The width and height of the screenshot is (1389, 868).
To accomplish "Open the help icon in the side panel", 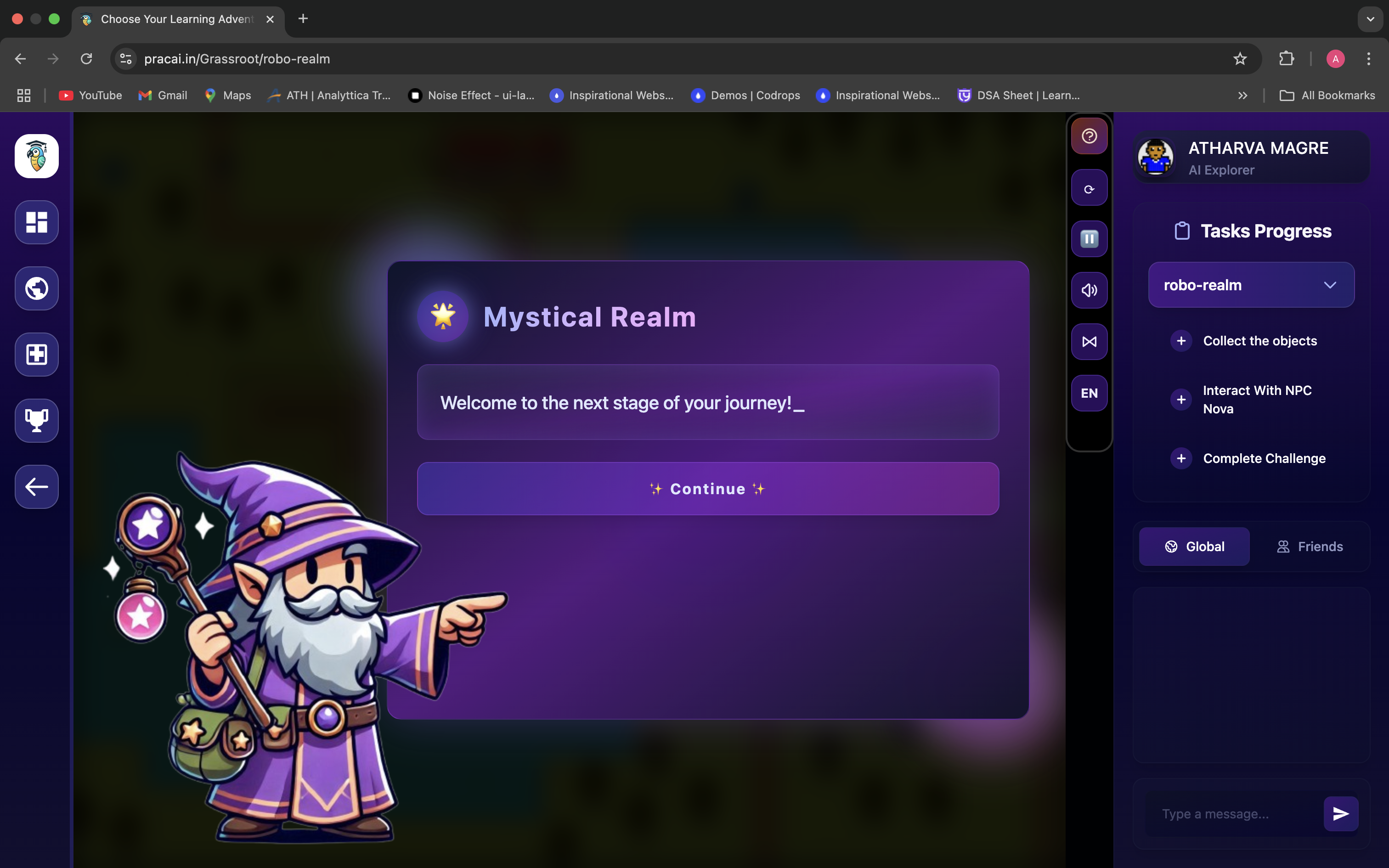I will pos(1089,136).
